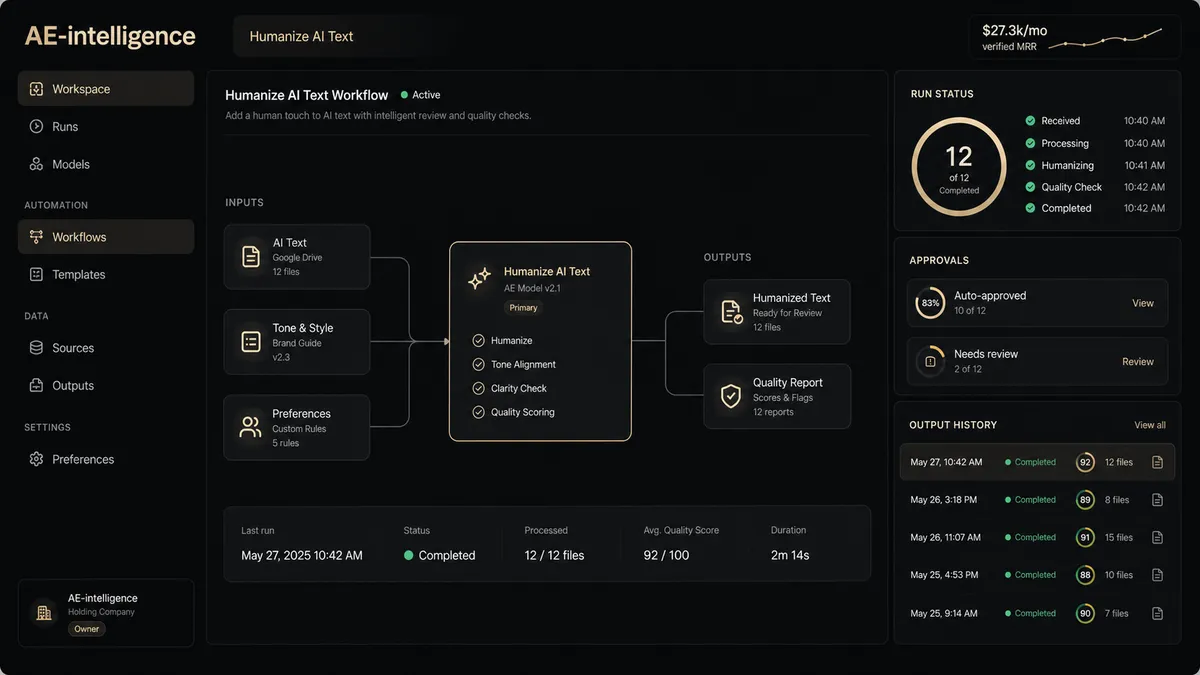Open the May 27, 10:42 AM history row

point(1037,462)
